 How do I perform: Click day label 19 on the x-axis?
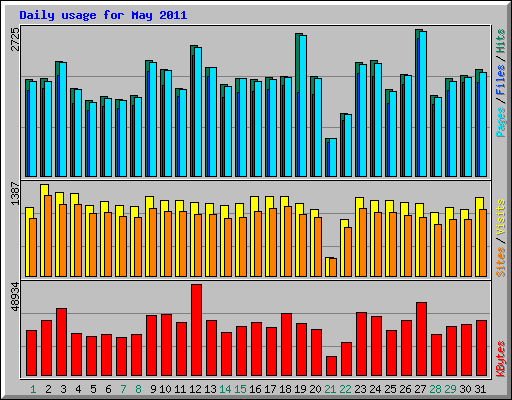tap(300, 389)
